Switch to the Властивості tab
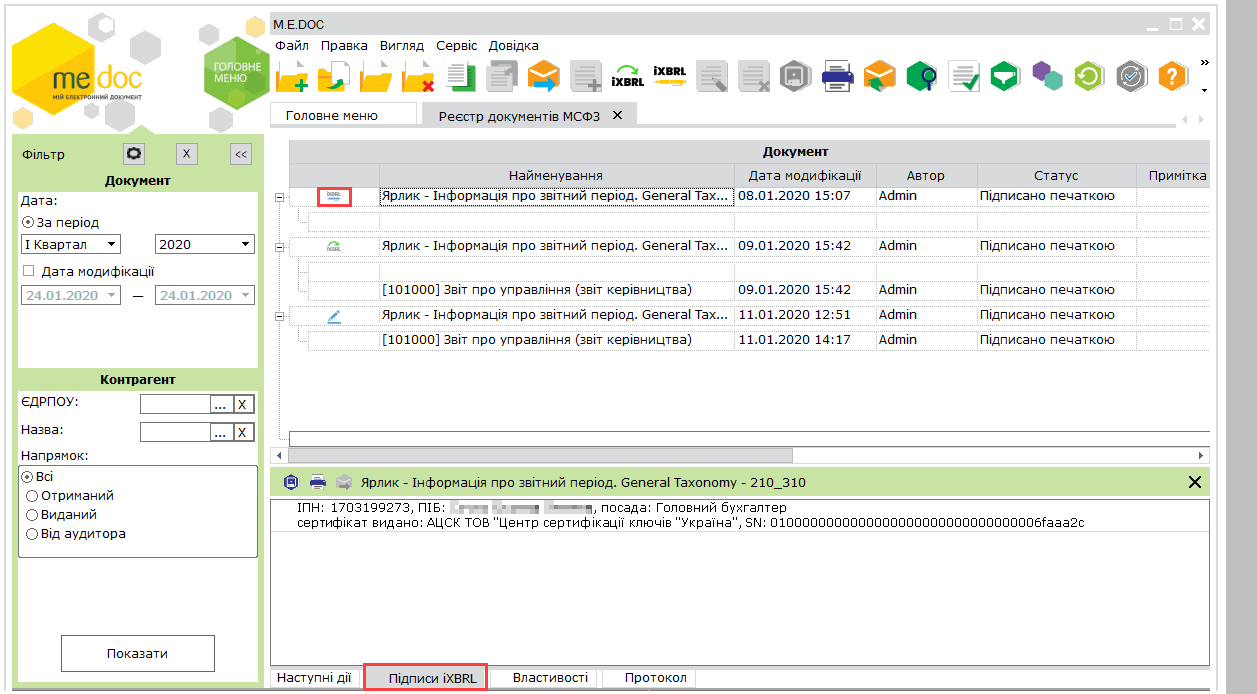The width and height of the screenshot is (1257, 694). (x=550, y=678)
